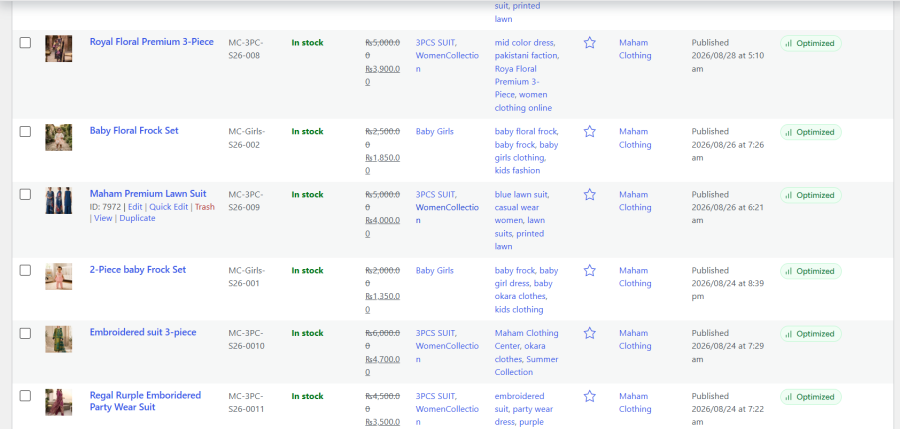Open 2-Piece baby Frock Set product image
The width and height of the screenshot is (900, 429).
pos(59,276)
